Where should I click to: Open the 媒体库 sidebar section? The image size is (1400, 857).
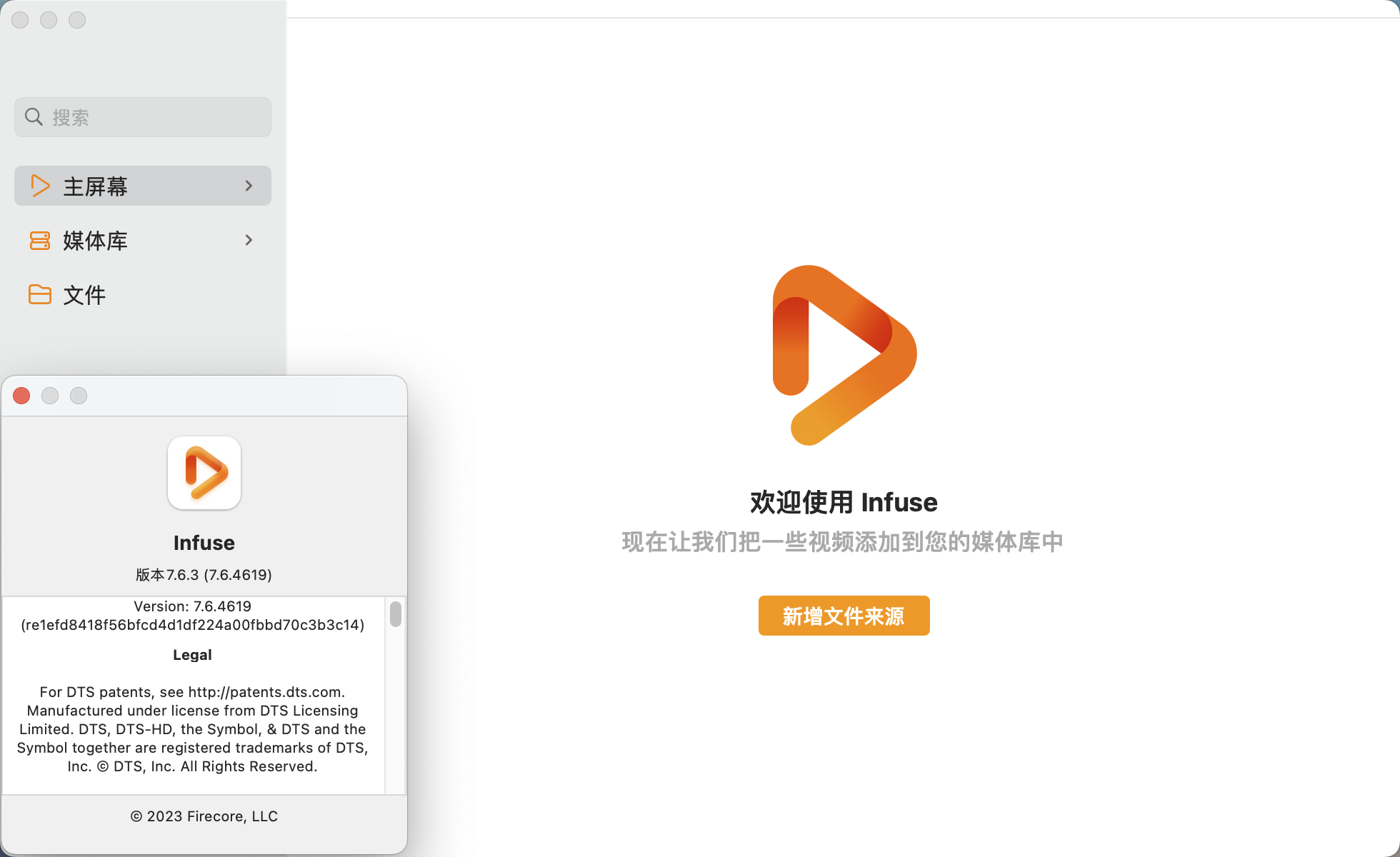pos(95,241)
